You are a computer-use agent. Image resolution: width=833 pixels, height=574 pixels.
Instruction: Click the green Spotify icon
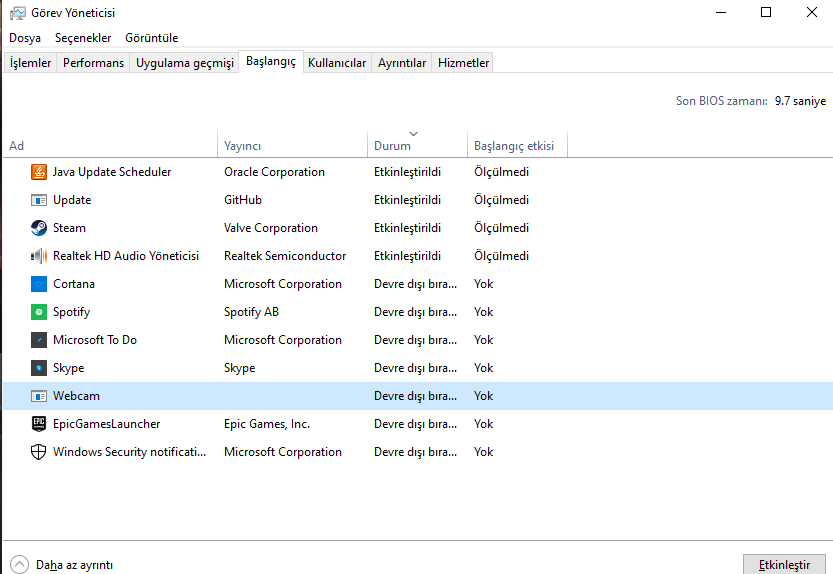(x=39, y=312)
